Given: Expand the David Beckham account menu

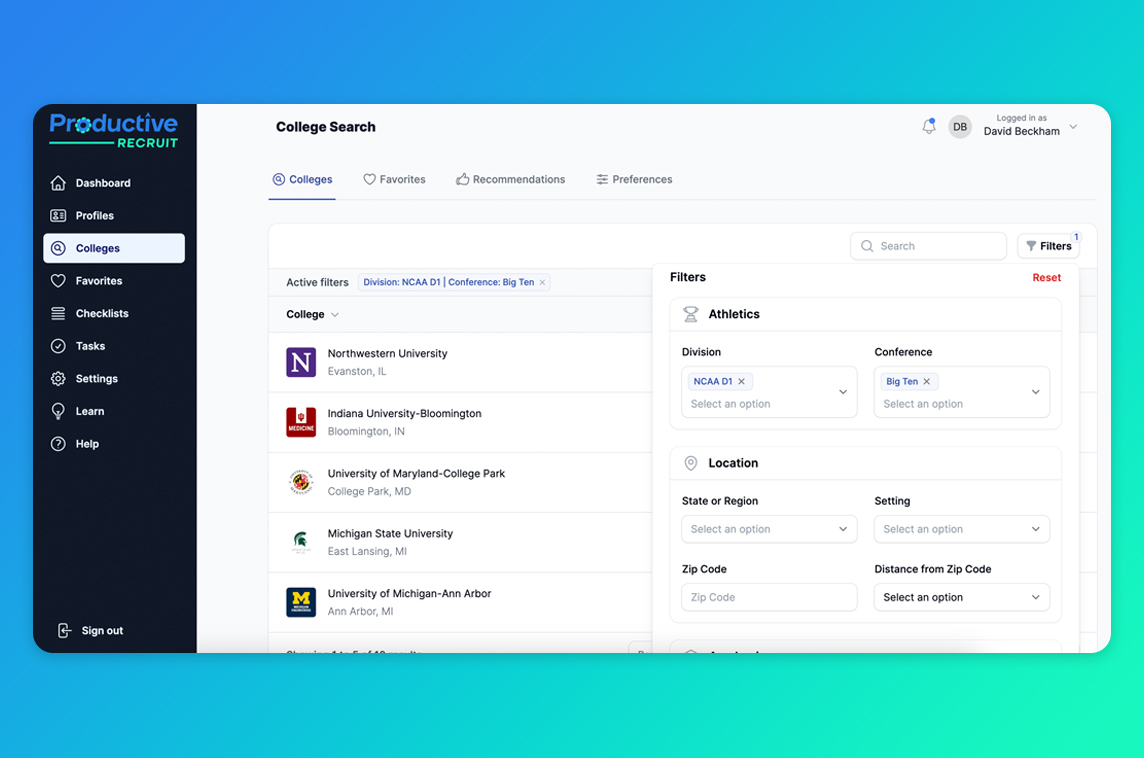Looking at the screenshot, I should coord(1073,126).
